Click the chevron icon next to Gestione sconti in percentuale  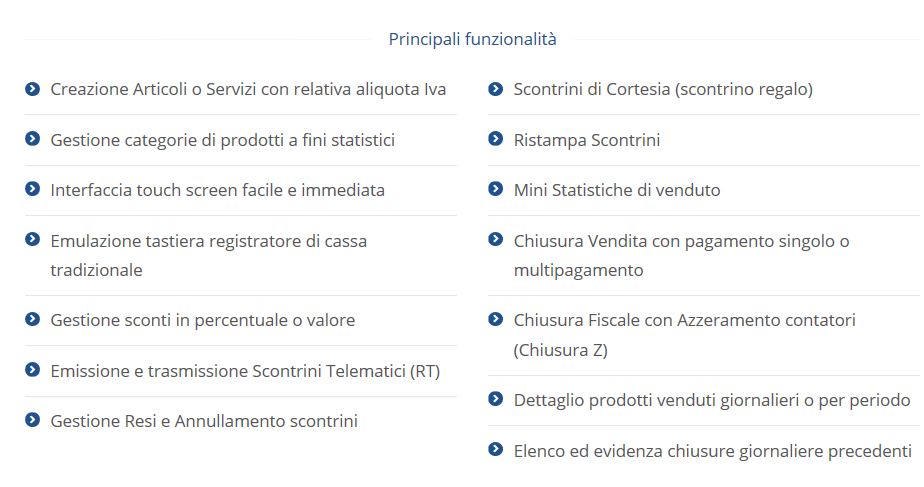[x=32, y=319]
